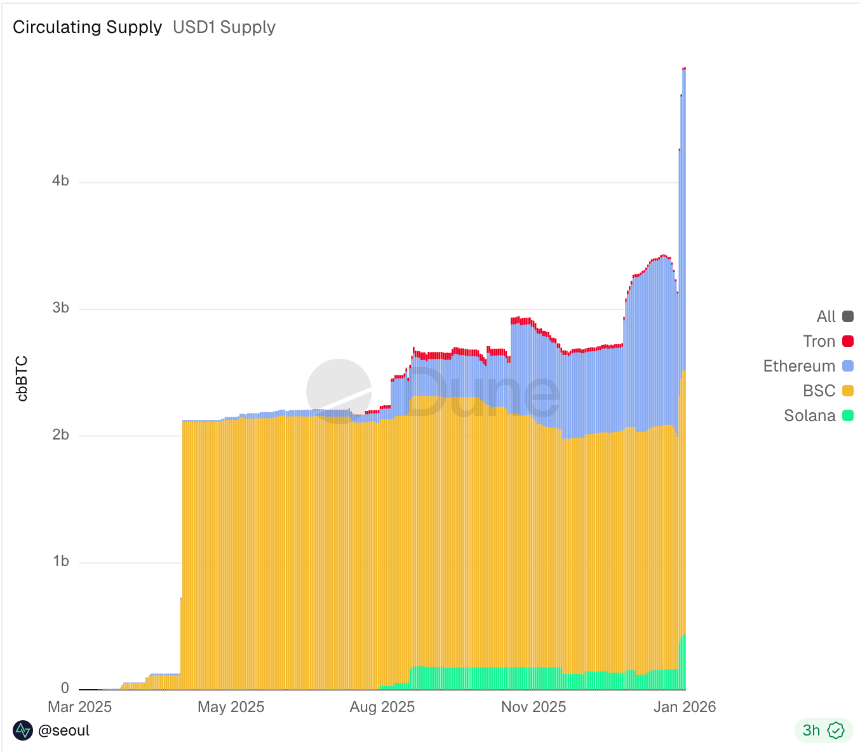The image size is (860, 752).
Task: Toggle the Solana legend entry
Action: point(813,416)
